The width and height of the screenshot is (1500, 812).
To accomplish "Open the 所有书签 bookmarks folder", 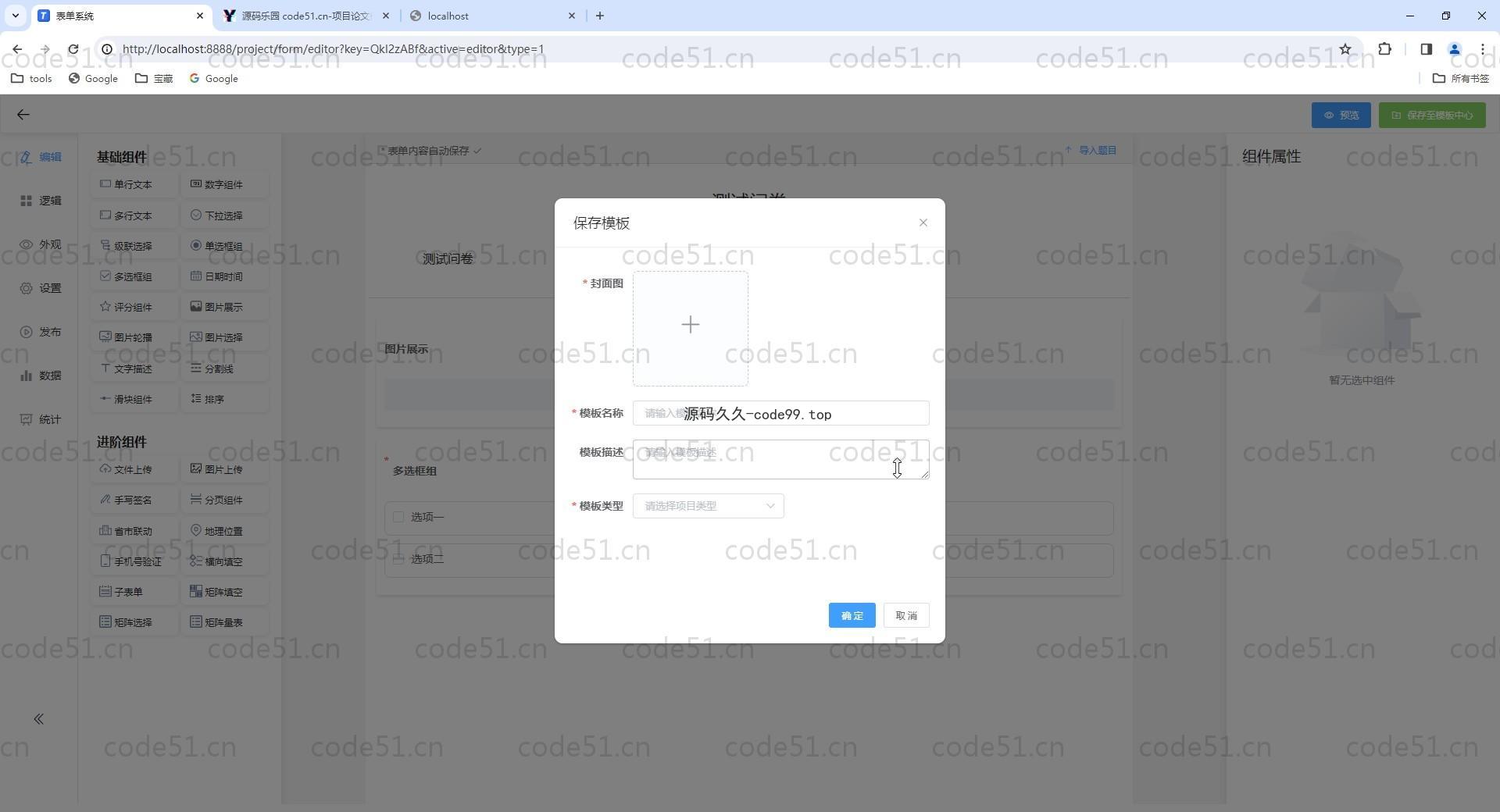I will pos(1460,78).
